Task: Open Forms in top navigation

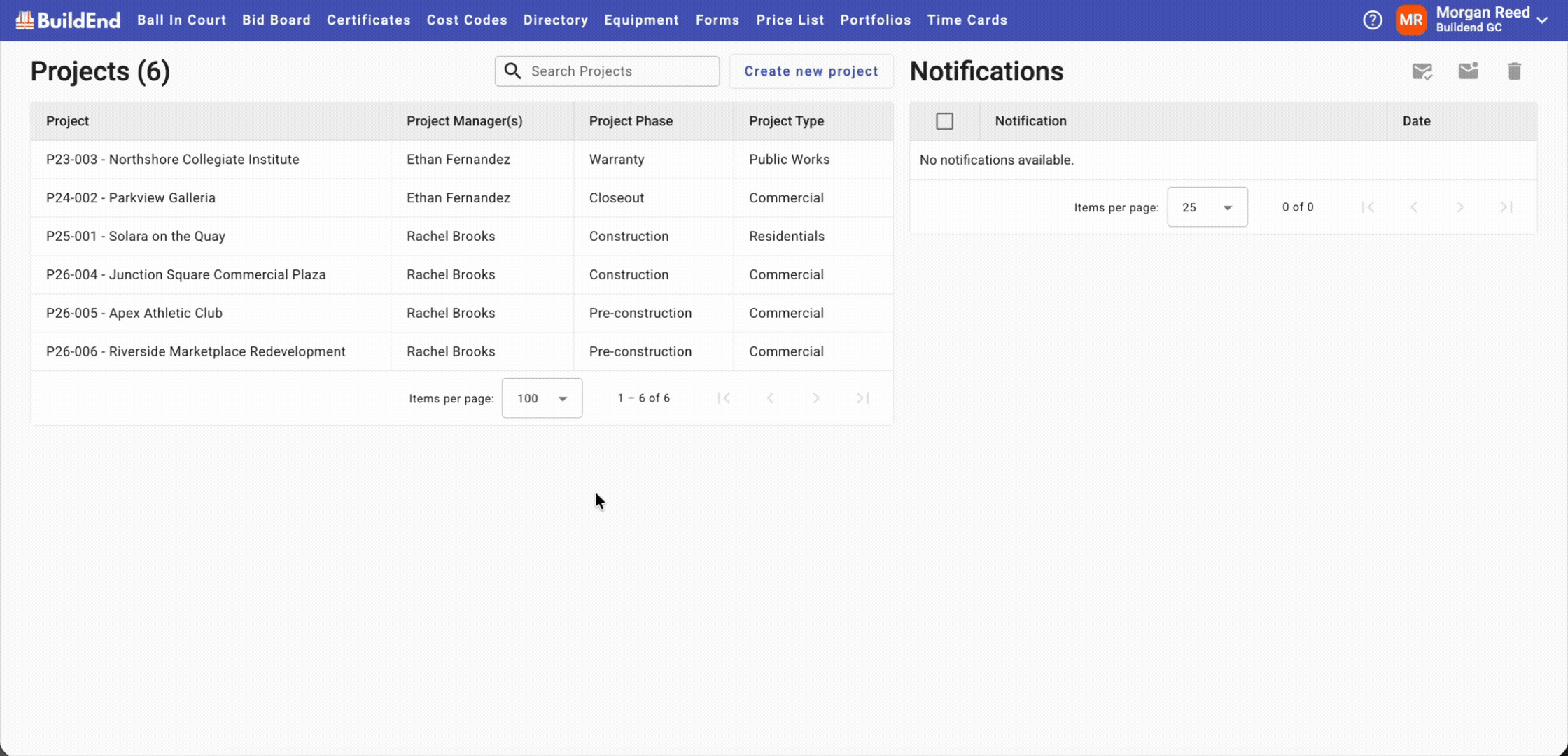Action: (717, 20)
